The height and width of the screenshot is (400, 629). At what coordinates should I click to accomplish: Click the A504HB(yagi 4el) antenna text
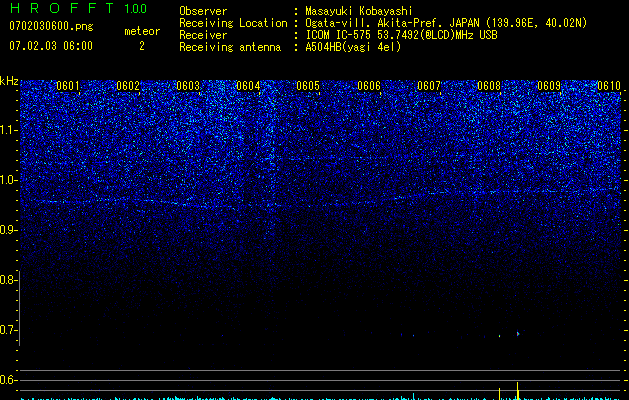(353, 47)
